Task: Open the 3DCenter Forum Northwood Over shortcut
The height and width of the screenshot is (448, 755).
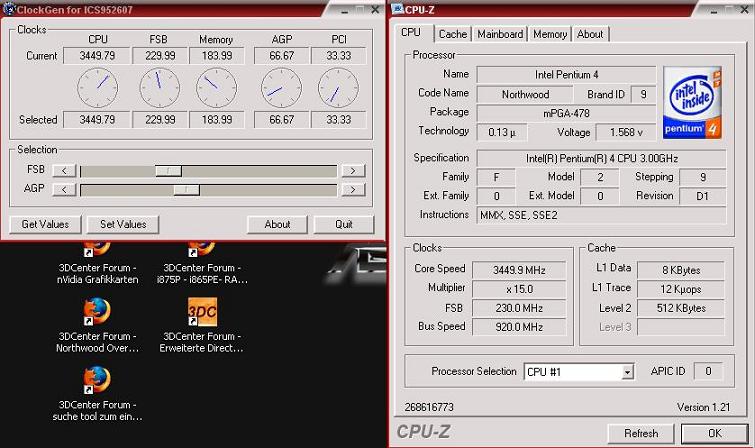Action: coord(97,326)
